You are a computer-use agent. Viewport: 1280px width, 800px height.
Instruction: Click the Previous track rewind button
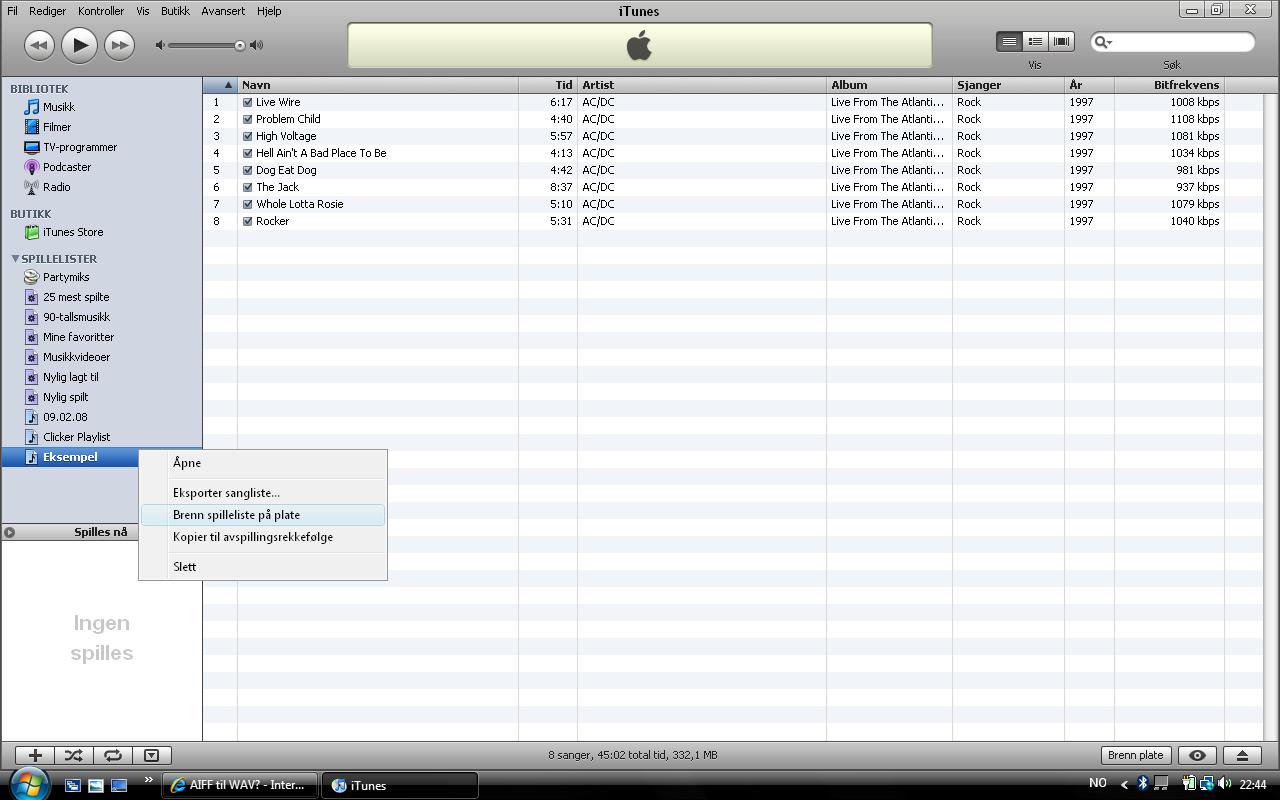coord(39,44)
